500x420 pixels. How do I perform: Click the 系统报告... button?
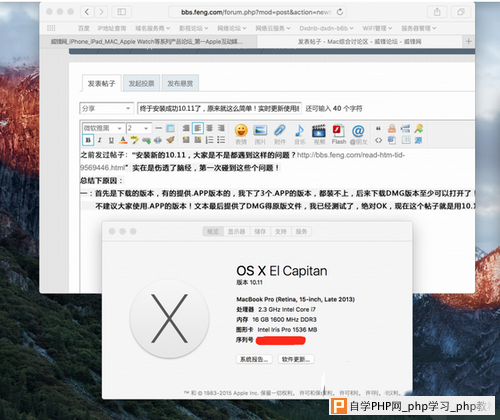click(x=254, y=359)
